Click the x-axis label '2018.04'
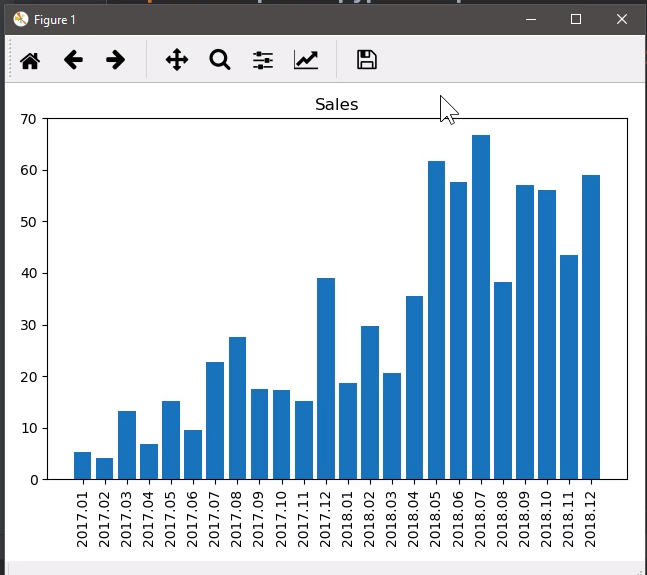 pos(414,519)
